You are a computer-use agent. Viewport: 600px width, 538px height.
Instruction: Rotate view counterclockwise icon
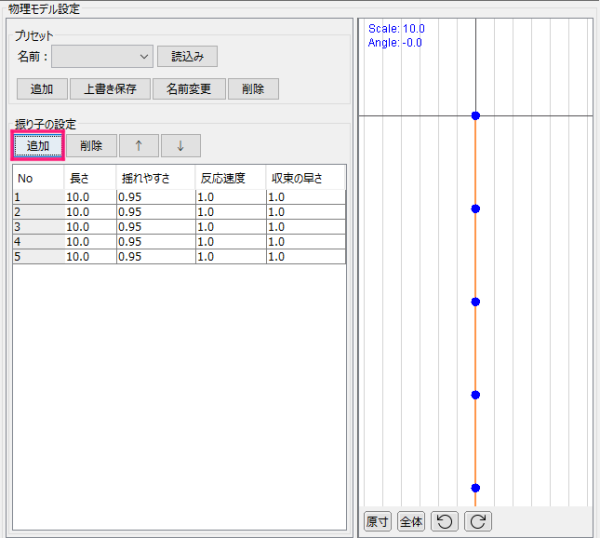[x=445, y=522]
